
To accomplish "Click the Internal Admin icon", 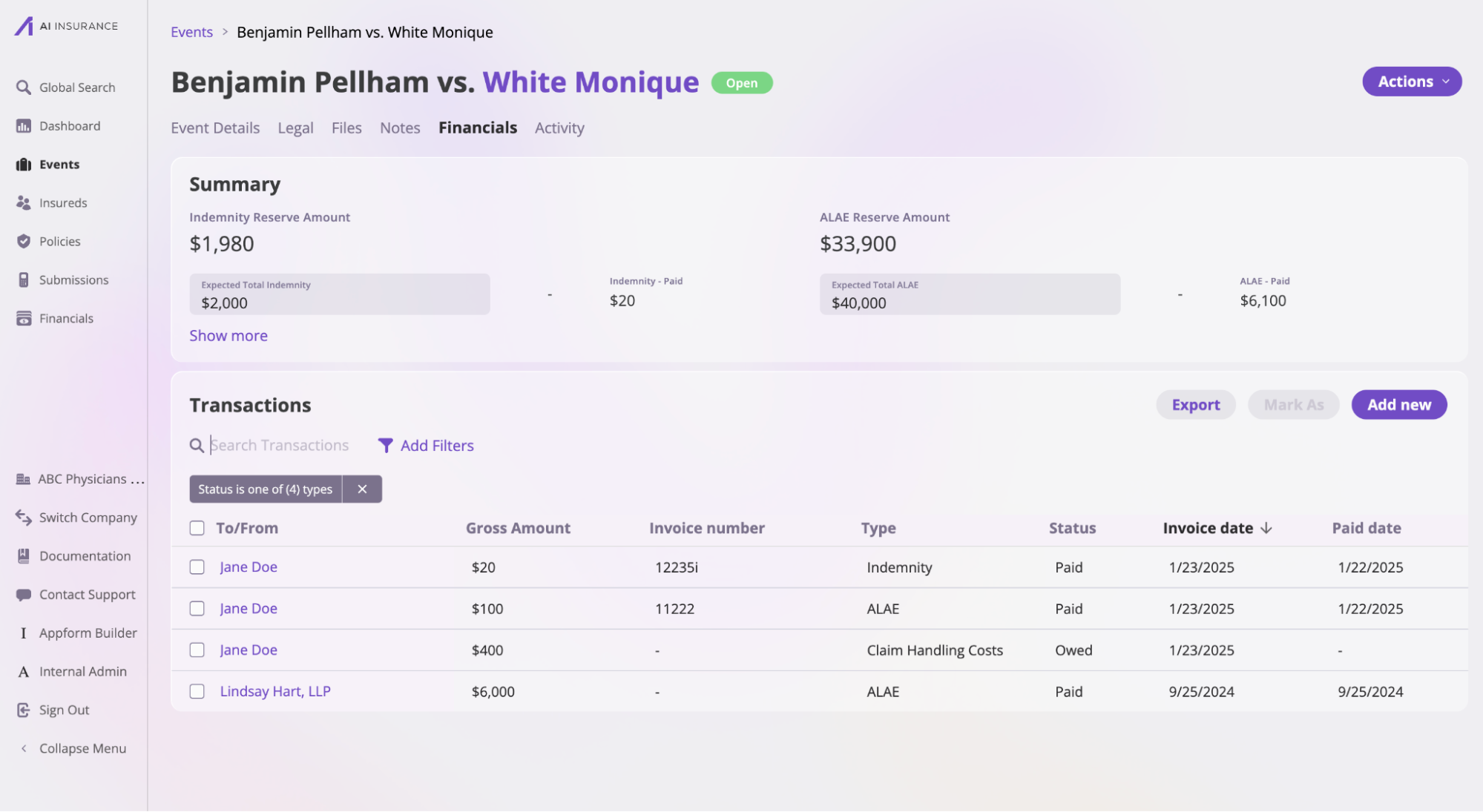I will [24, 672].
